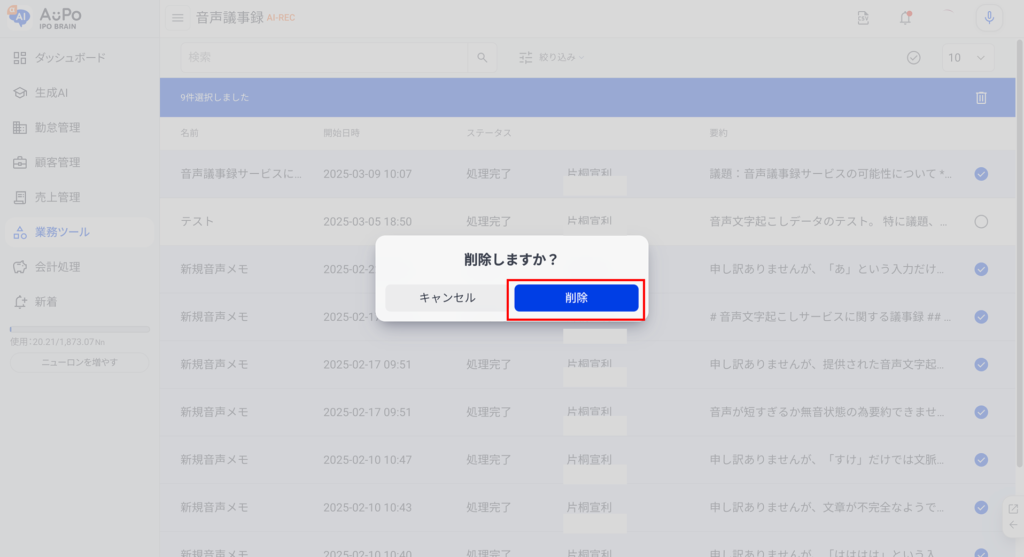The width and height of the screenshot is (1024, 557).
Task: Uncheck the 音声議事録サービスに… row checkmark
Action: 981,174
